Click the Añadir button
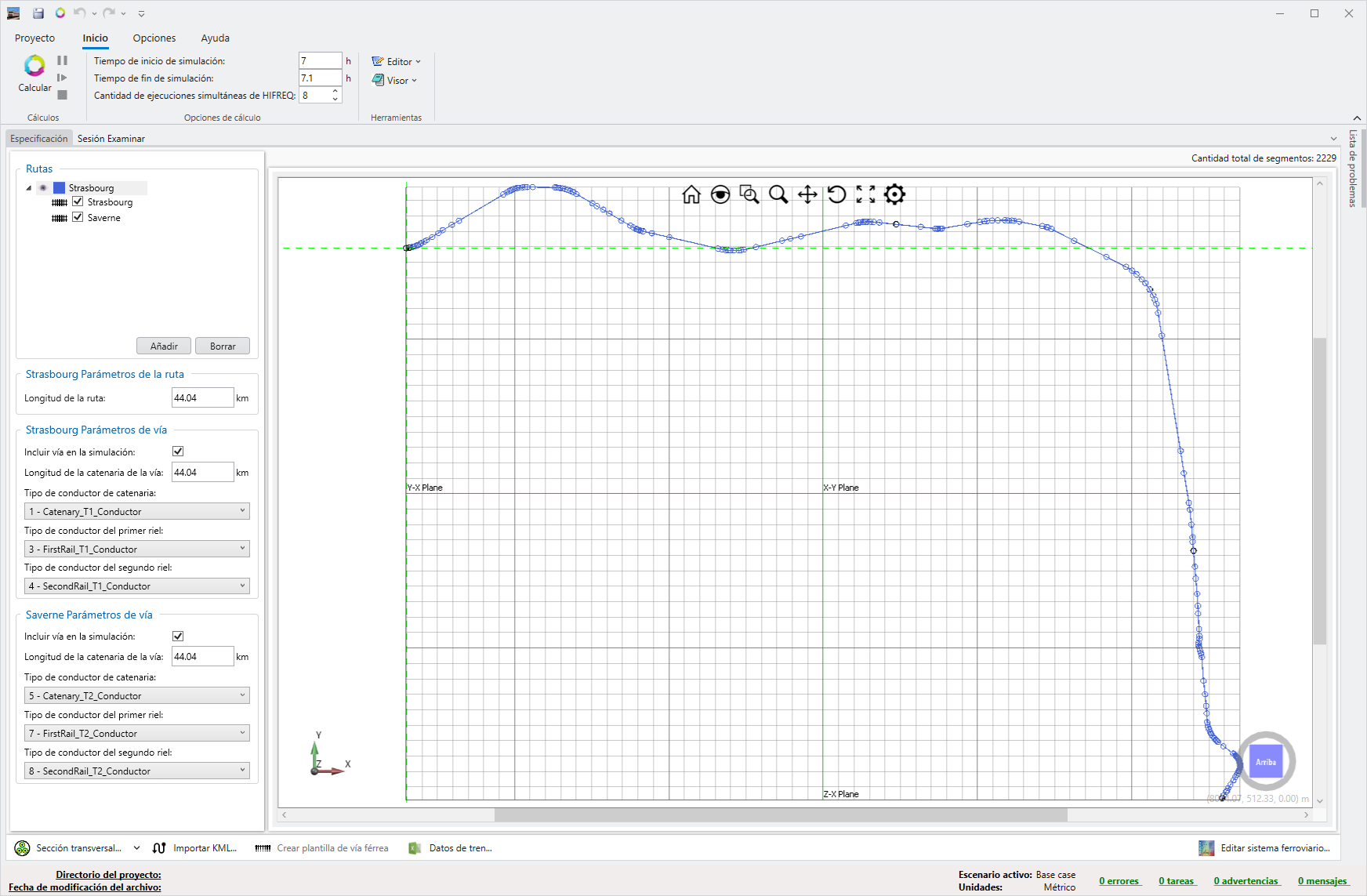1367x896 pixels. 164,346
